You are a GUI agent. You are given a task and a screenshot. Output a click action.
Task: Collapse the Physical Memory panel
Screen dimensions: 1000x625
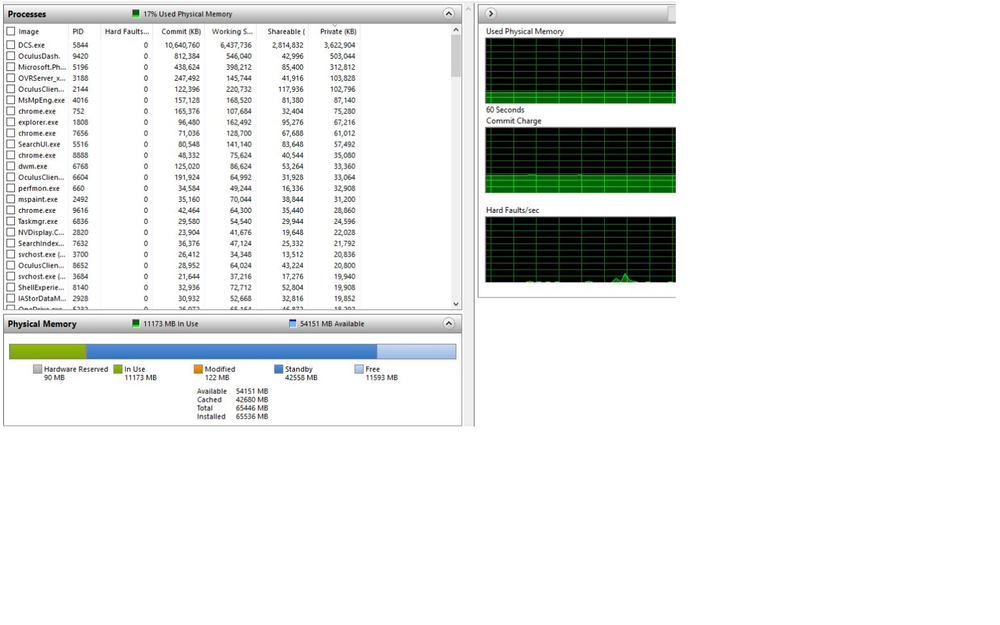point(449,323)
